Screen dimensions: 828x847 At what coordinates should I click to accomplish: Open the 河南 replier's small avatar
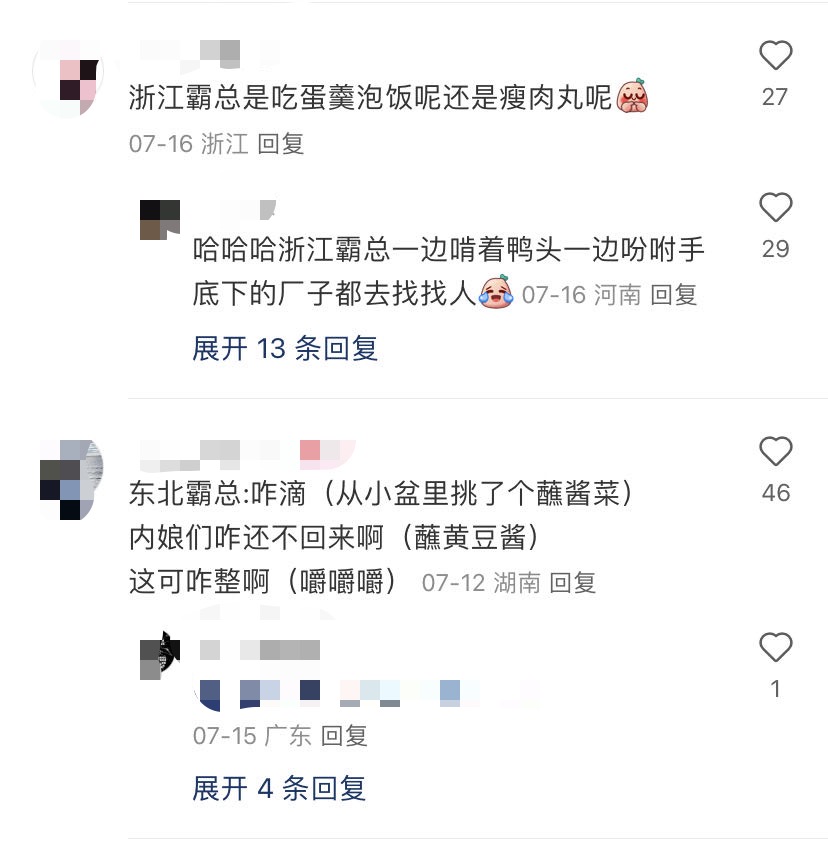[160, 219]
